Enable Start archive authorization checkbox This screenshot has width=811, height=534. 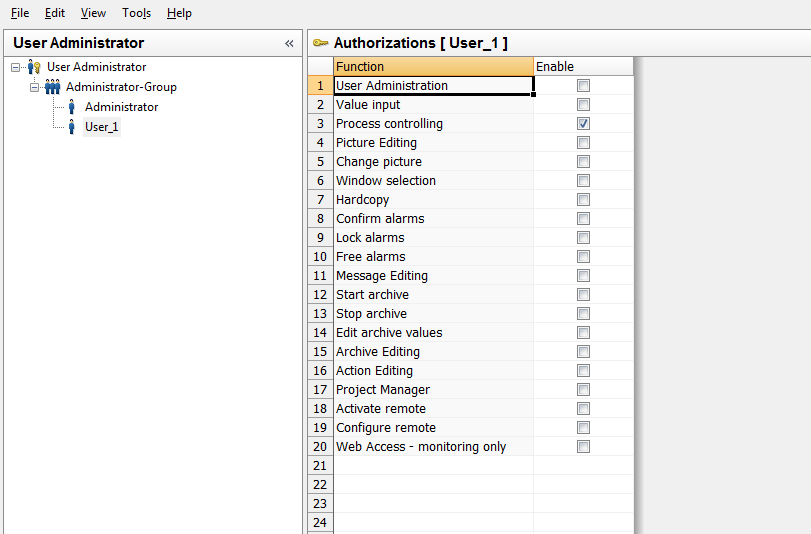[583, 295]
